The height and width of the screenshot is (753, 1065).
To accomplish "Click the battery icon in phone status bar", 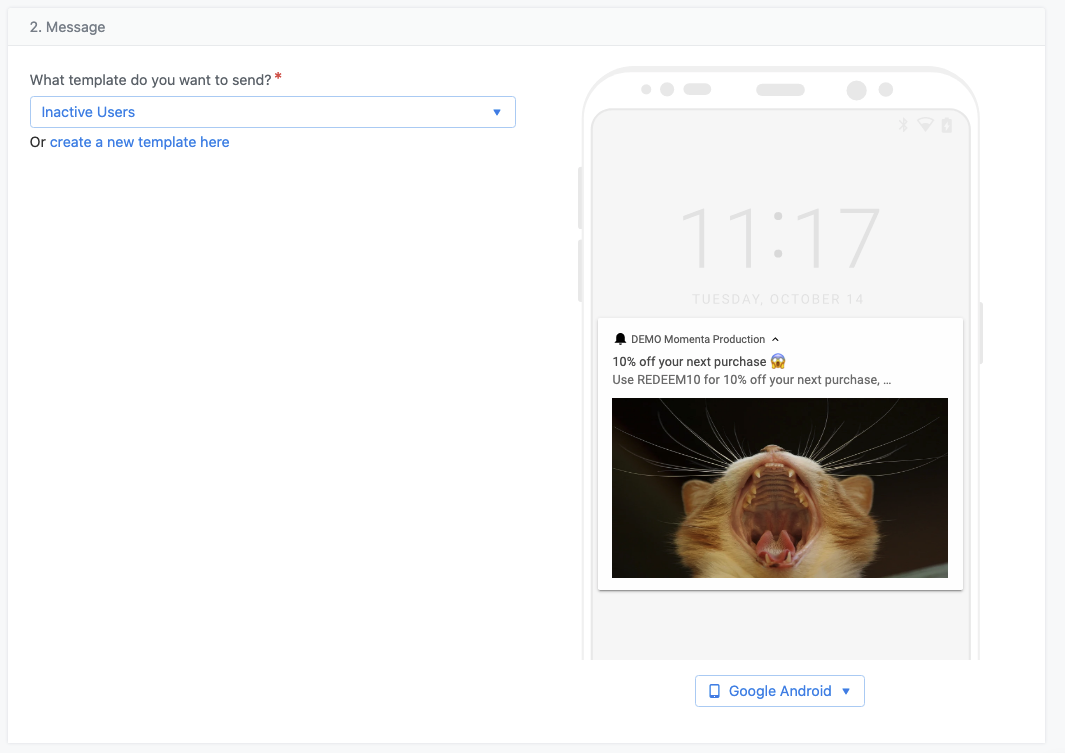I will pos(946,125).
